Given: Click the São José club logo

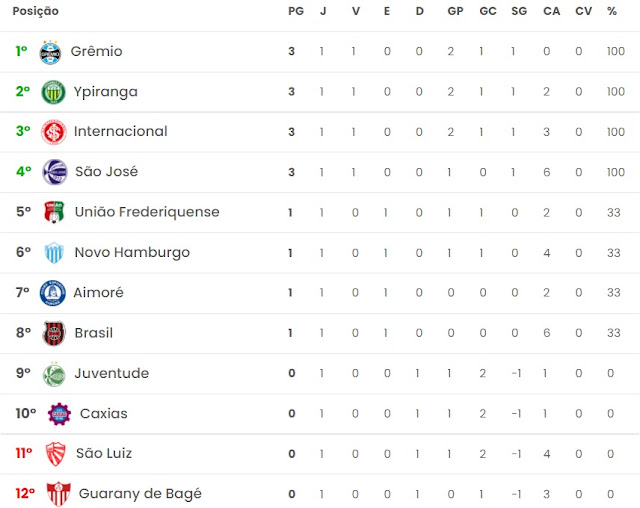Looking at the screenshot, I should click(55, 172).
